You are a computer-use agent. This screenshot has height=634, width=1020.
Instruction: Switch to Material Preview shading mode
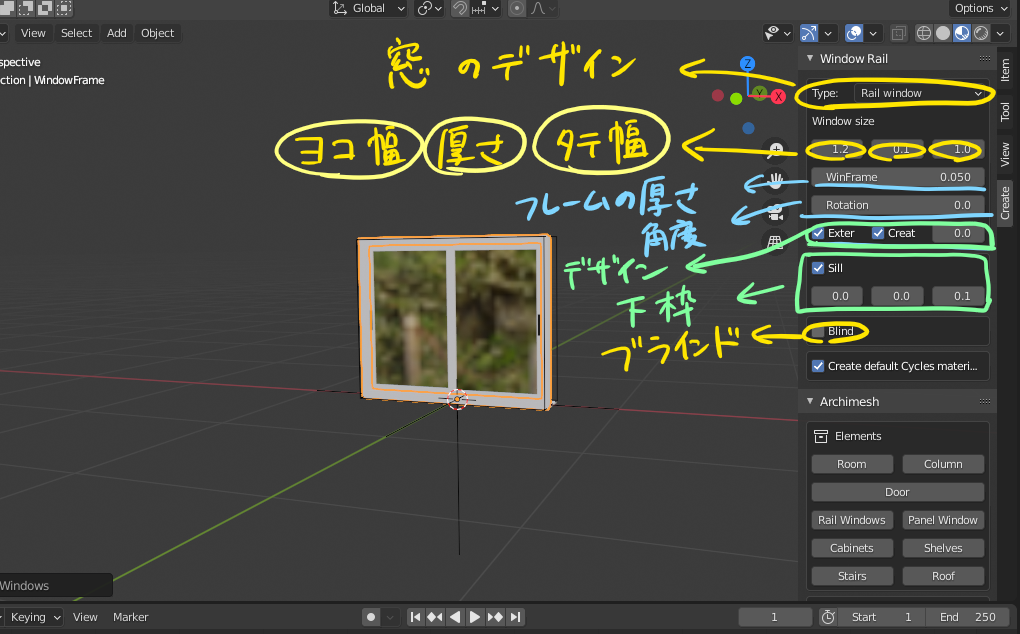pos(960,31)
